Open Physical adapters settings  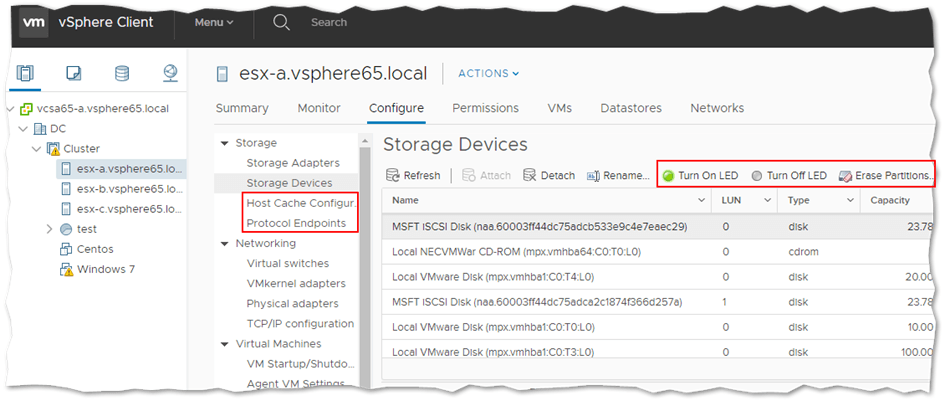292,303
